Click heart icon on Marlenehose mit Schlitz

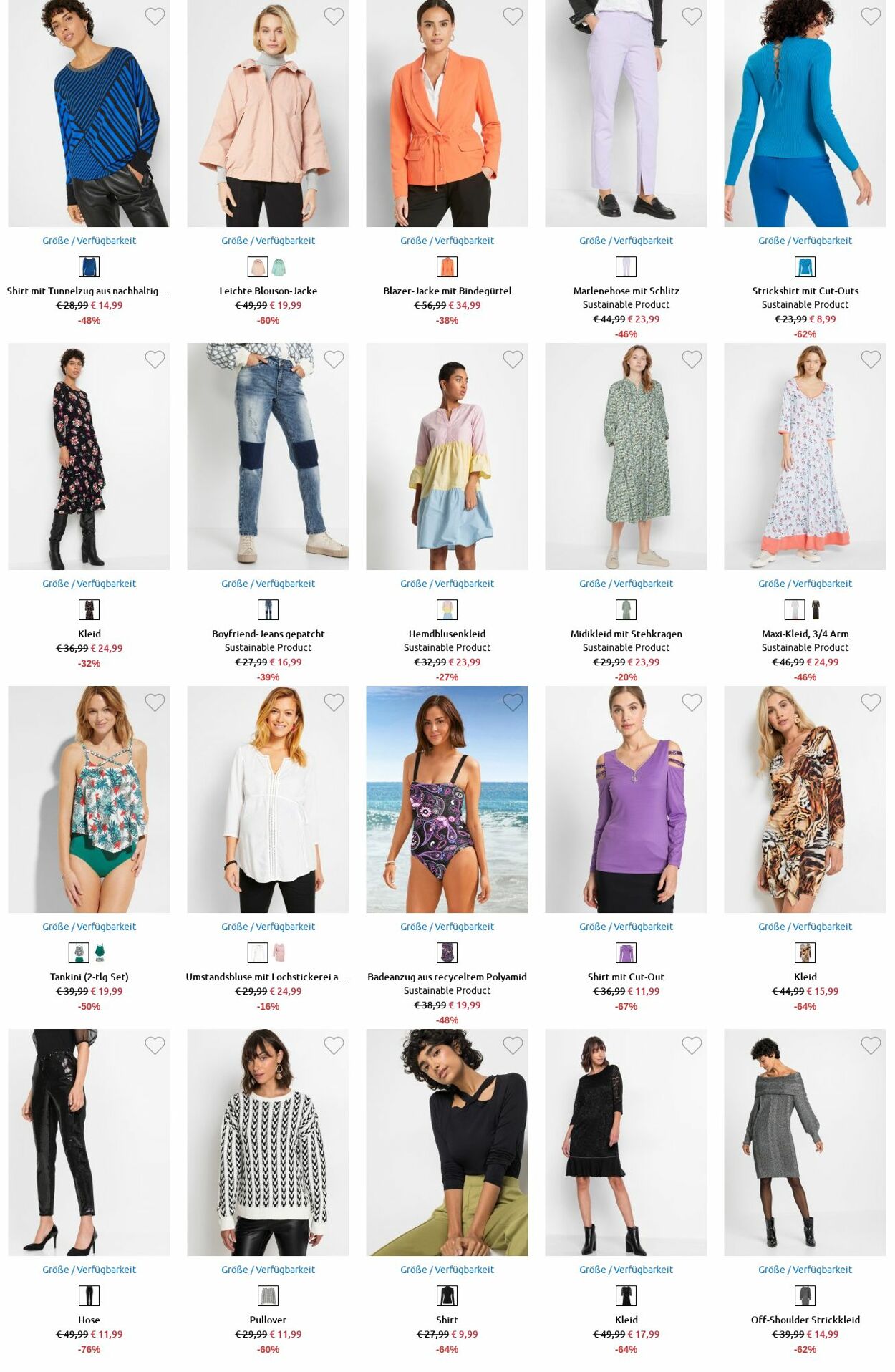(692, 16)
